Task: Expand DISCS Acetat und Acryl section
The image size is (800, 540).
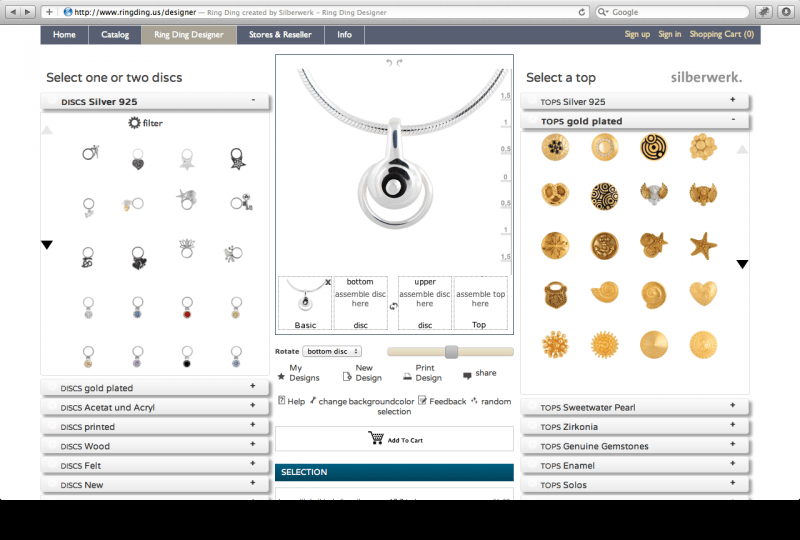Action: coord(155,407)
